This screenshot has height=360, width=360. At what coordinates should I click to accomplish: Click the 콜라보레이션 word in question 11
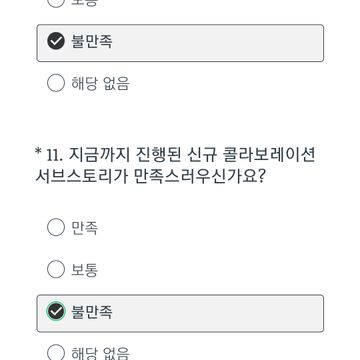(x=269, y=155)
